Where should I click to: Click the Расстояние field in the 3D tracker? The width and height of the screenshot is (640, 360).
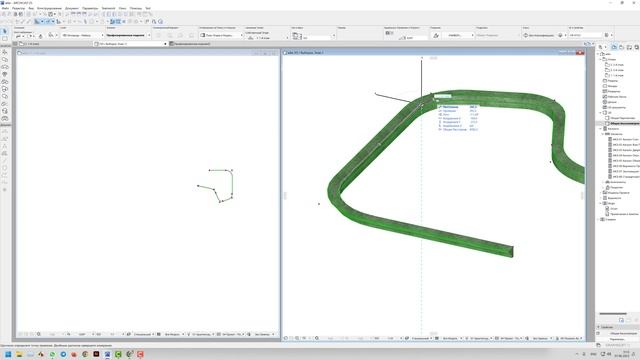click(458, 107)
